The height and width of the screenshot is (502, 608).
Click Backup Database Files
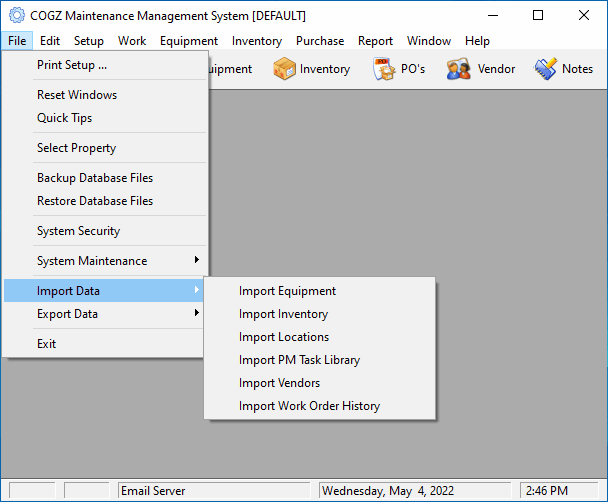(105, 178)
